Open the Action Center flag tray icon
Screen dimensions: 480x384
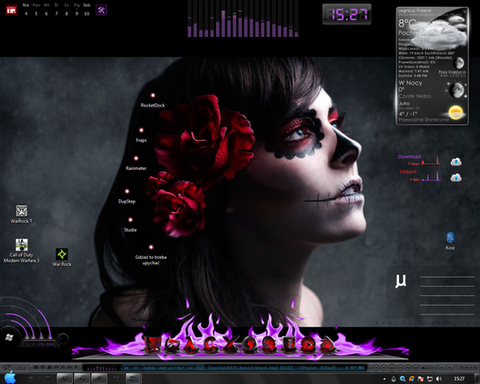click(x=421, y=379)
